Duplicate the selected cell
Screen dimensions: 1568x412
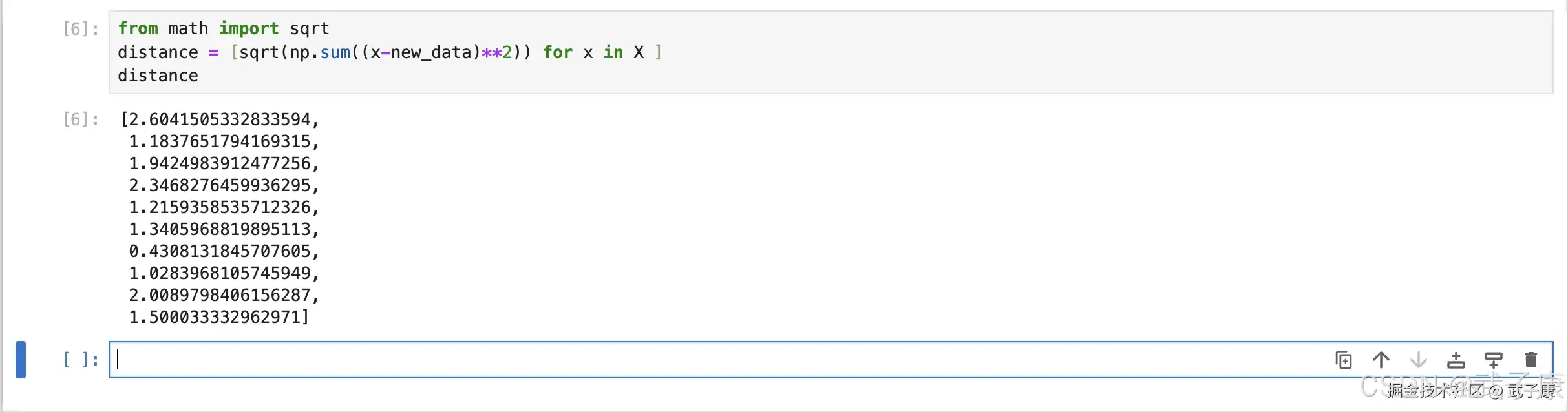point(1343,359)
